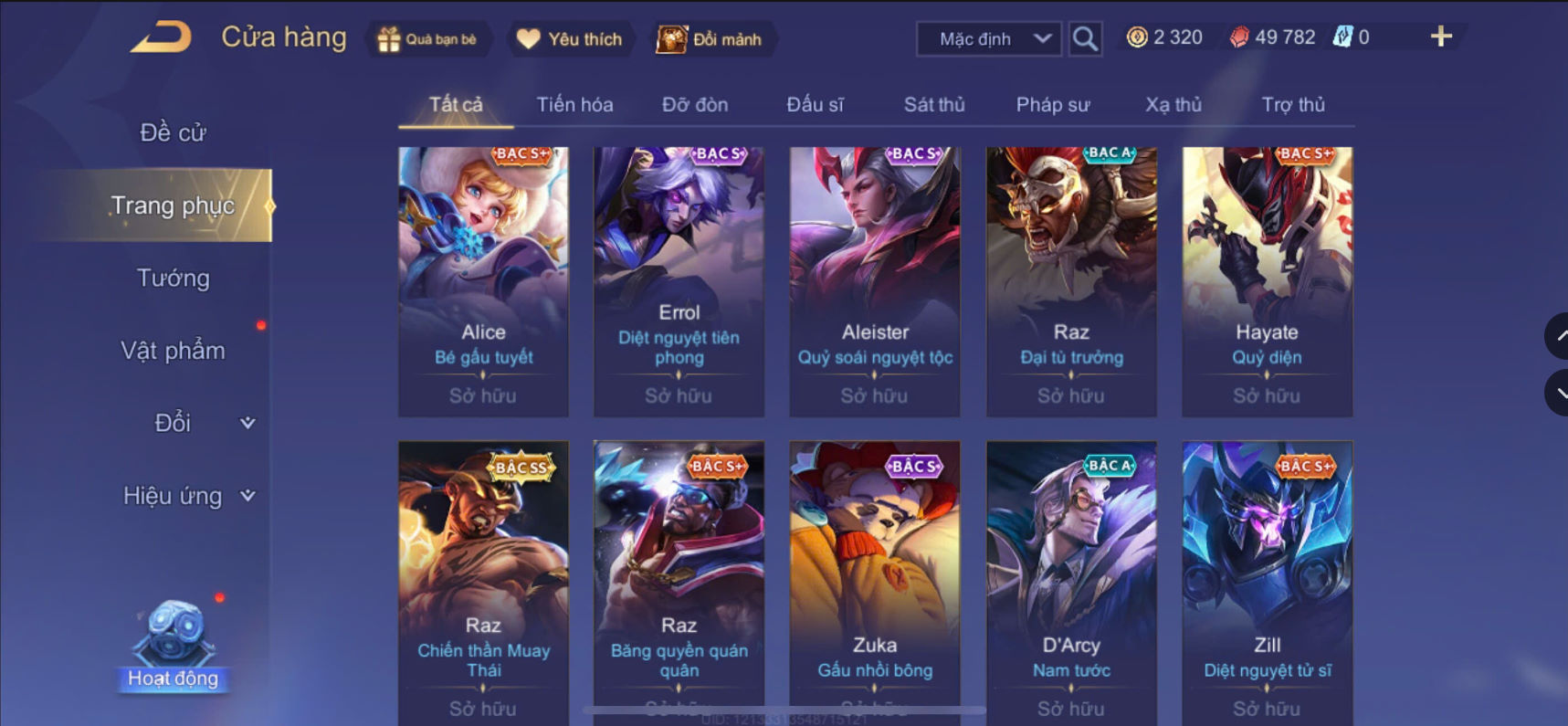This screenshot has width=1568, height=726.
Task: Open the Yêu thích favorites button
Action: pyautogui.click(x=570, y=39)
